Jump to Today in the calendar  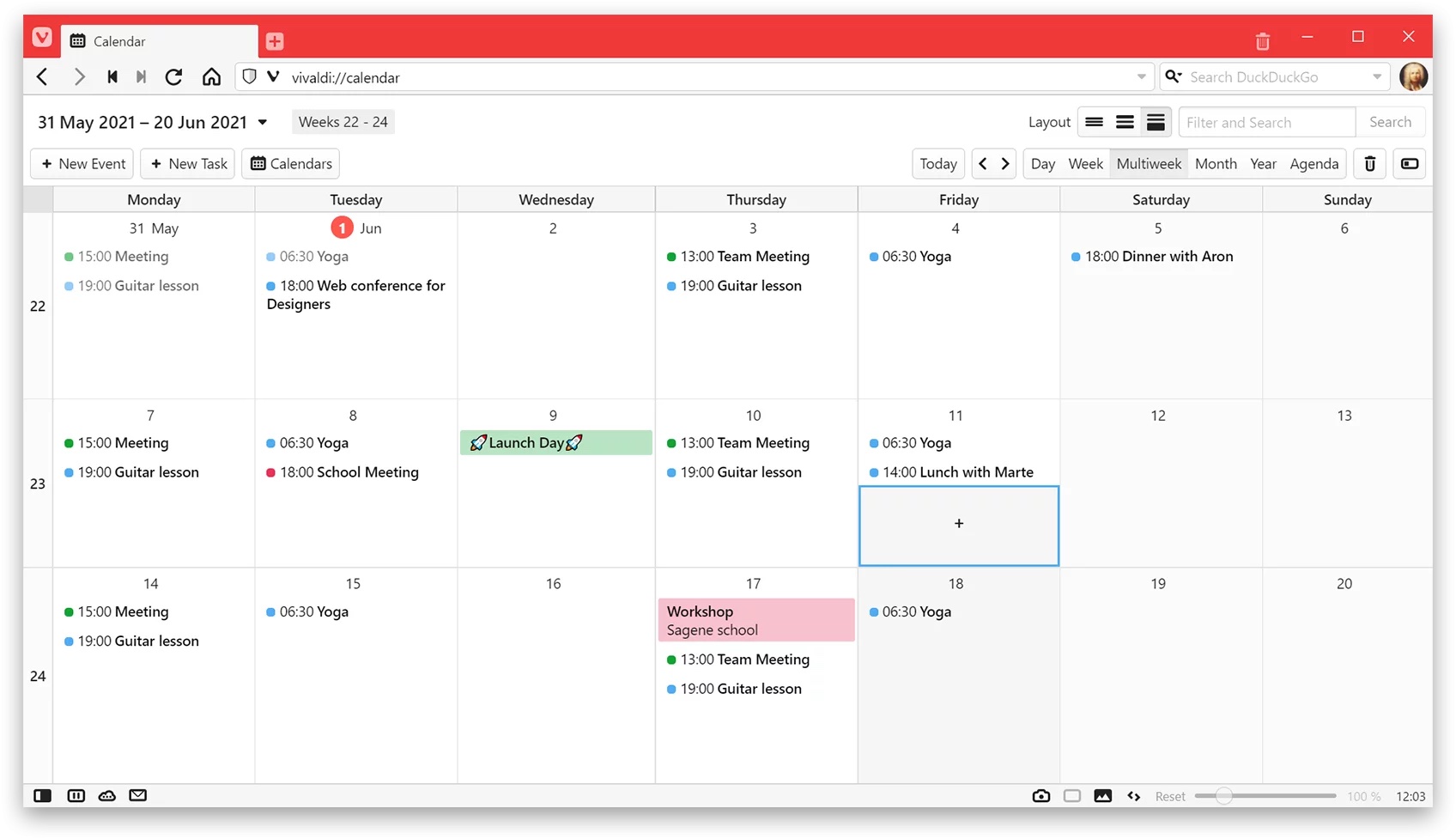937,164
